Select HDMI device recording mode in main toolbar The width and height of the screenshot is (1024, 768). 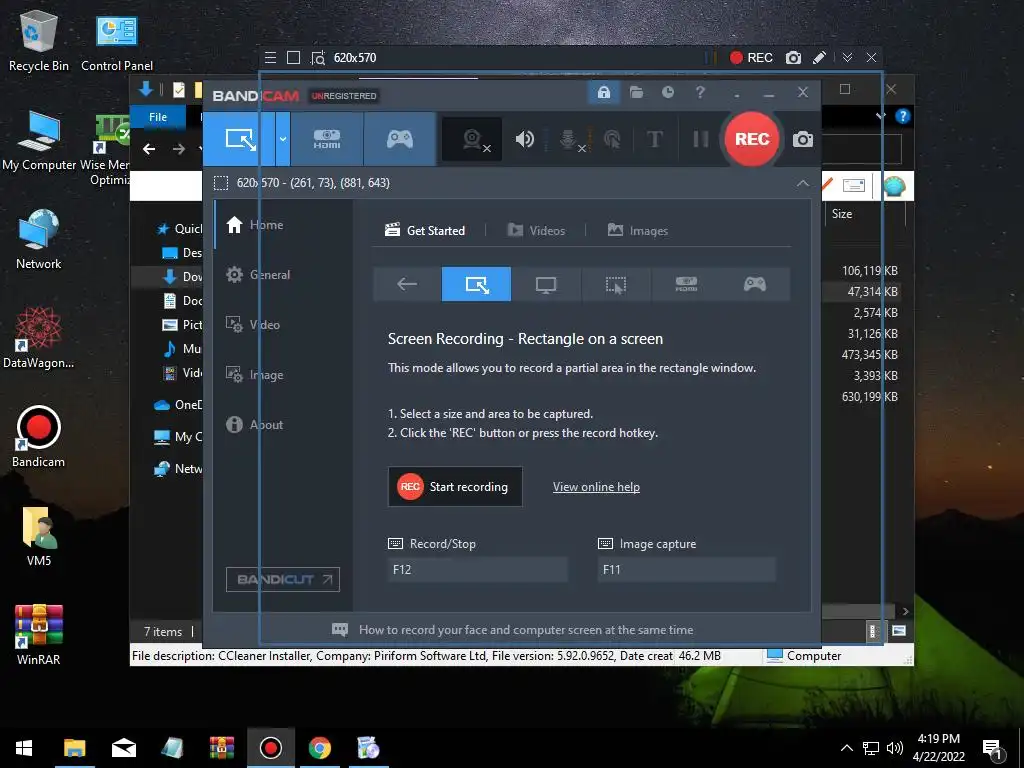pyautogui.click(x=327, y=139)
